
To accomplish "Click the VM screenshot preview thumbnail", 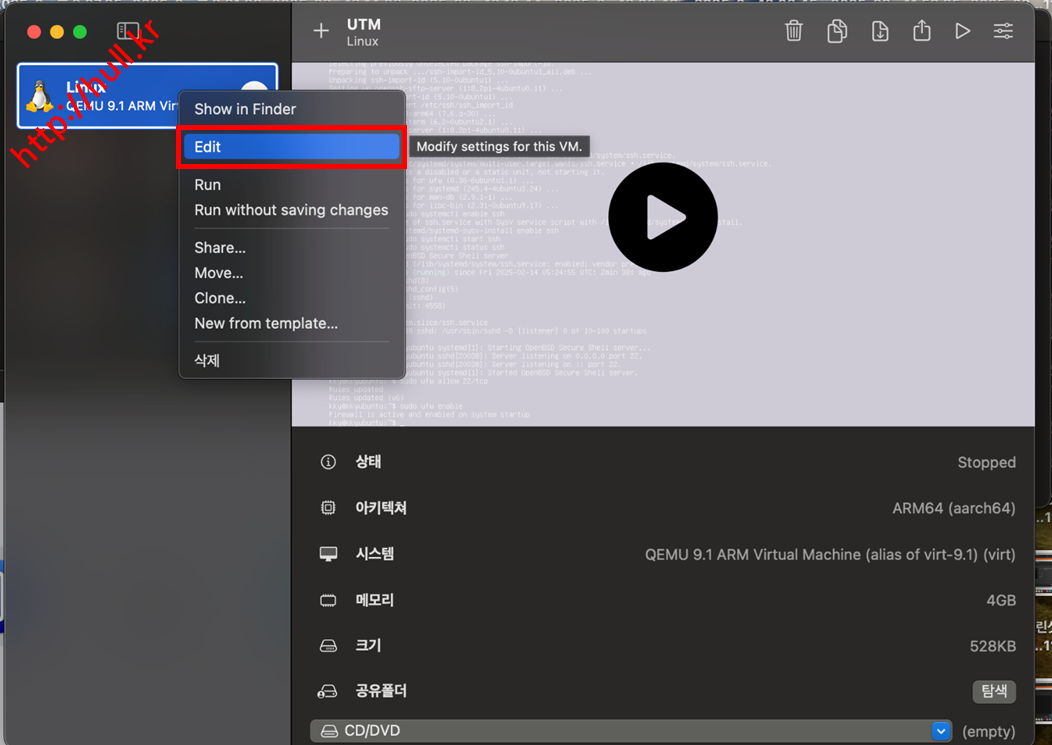I will tap(663, 244).
